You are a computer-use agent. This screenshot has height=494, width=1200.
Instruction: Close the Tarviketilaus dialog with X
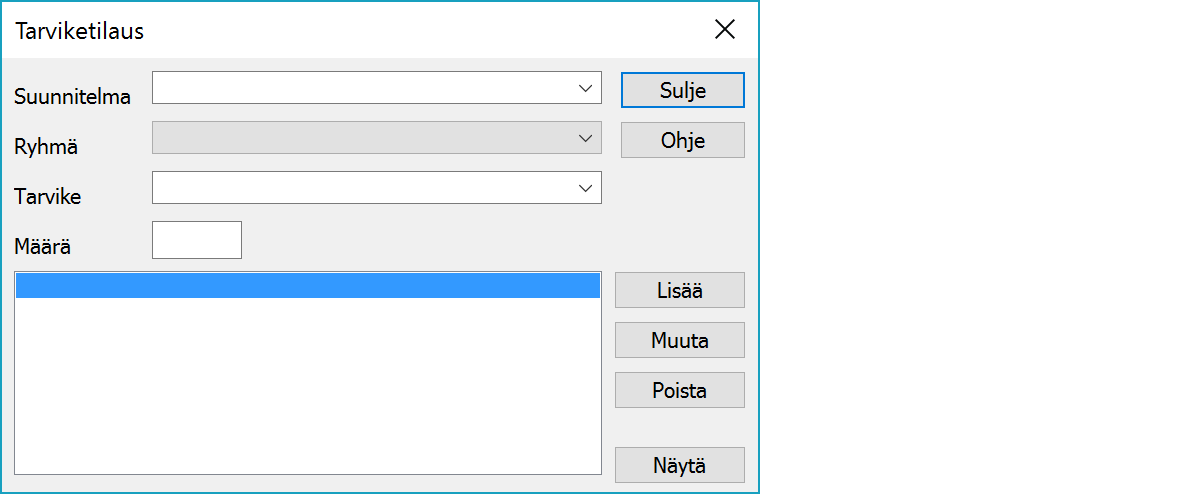pos(725,30)
